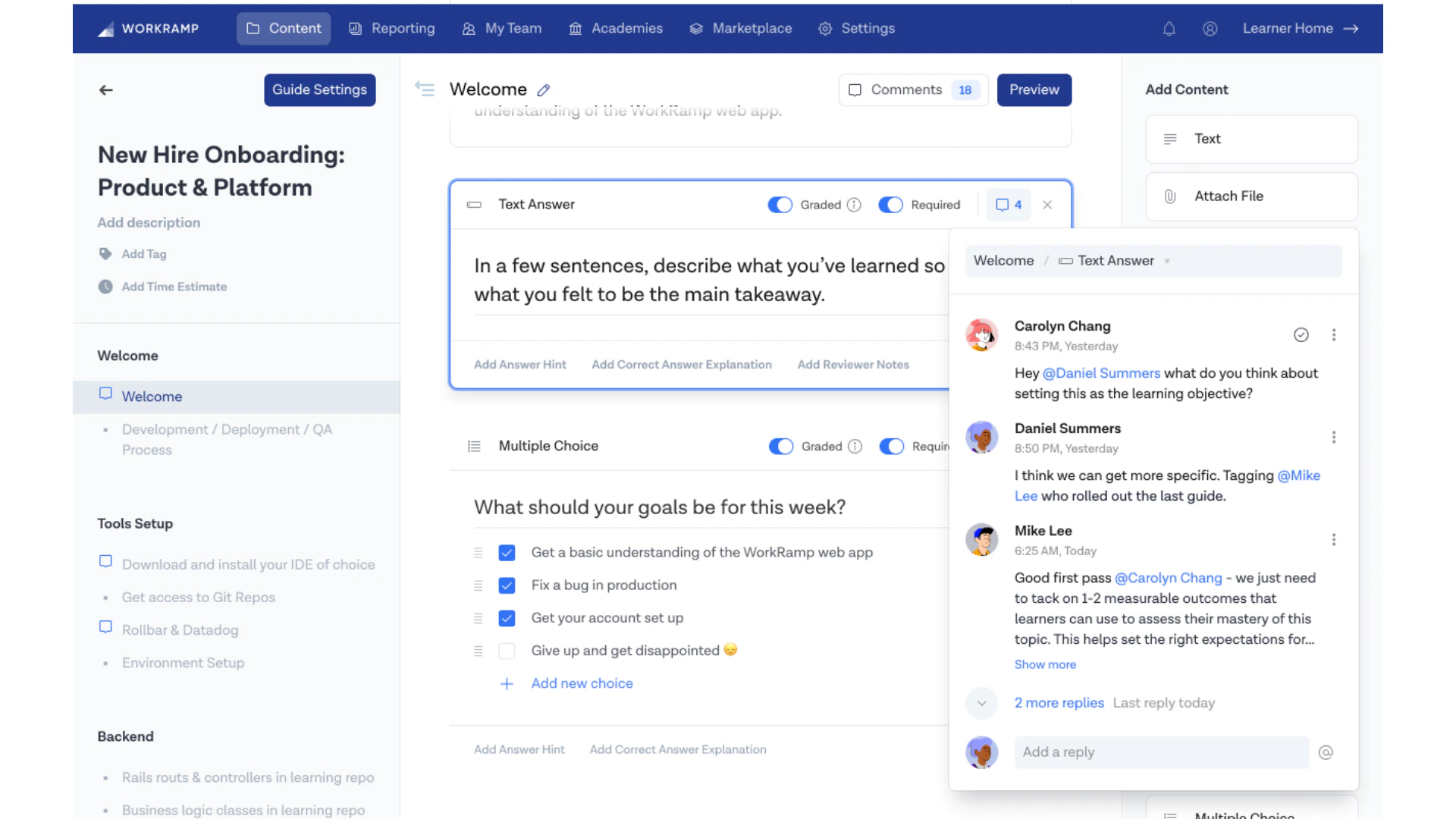Expand 2 more replies in comment thread
The width and height of the screenshot is (1456, 819).
click(1059, 703)
